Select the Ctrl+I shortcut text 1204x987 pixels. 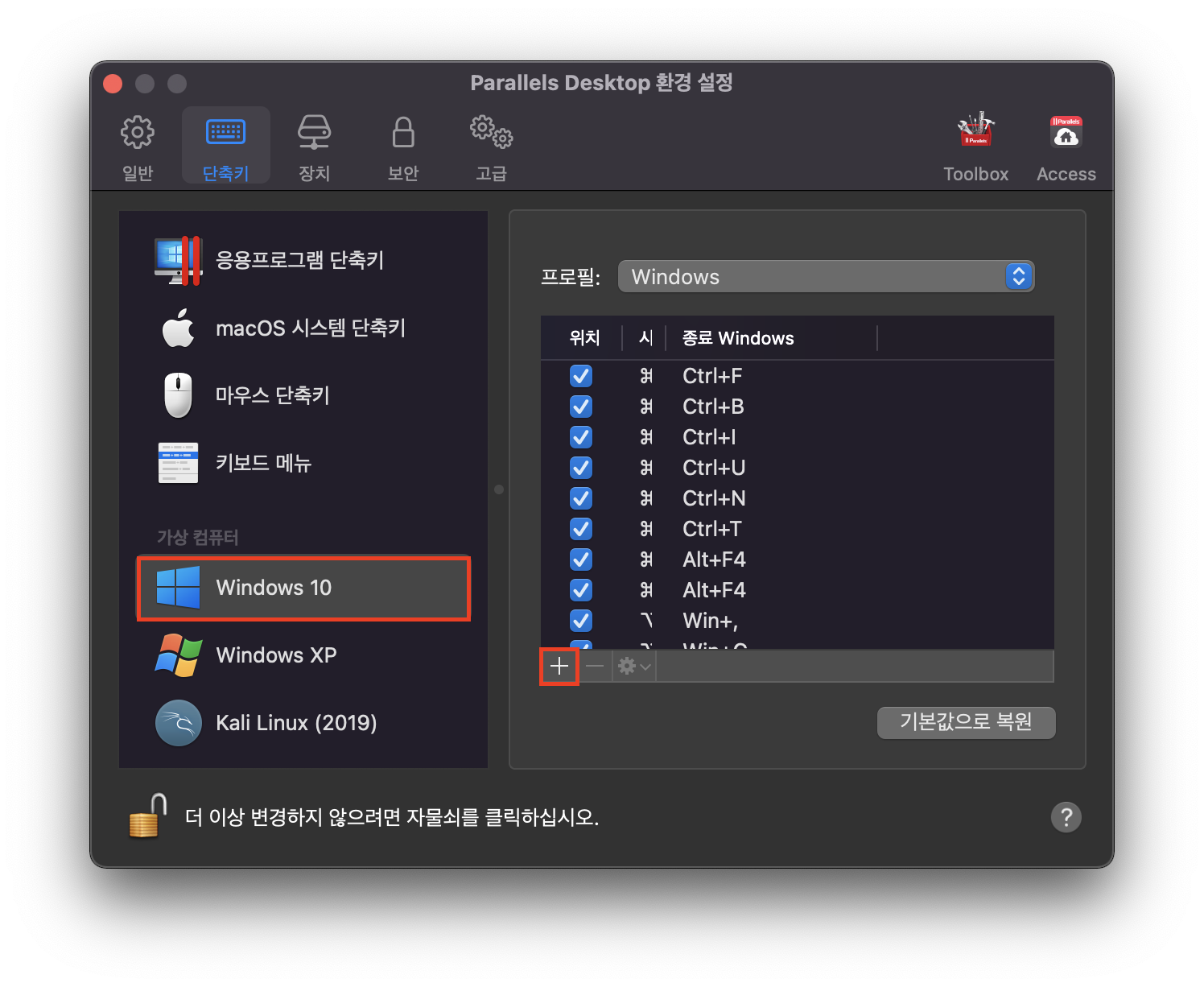coord(709,437)
